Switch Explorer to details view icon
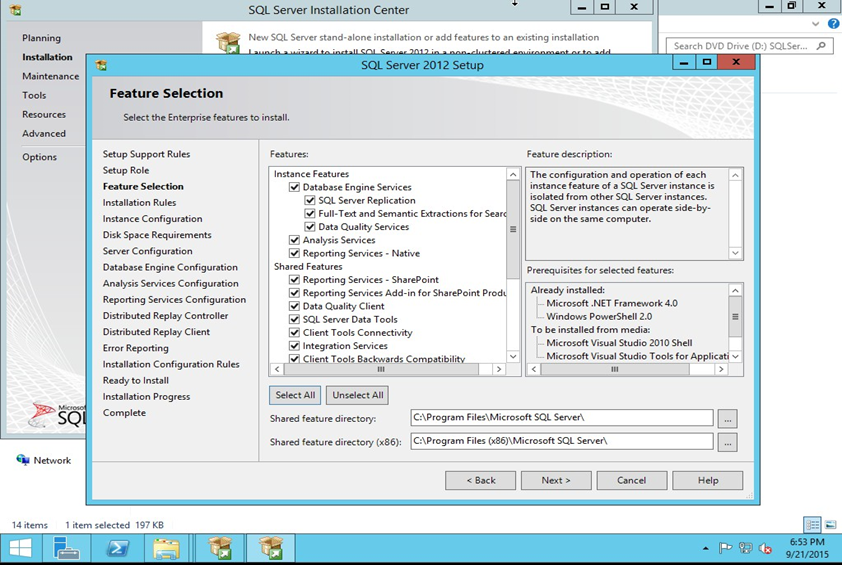Viewport: 842px width, 565px height. pos(812,525)
